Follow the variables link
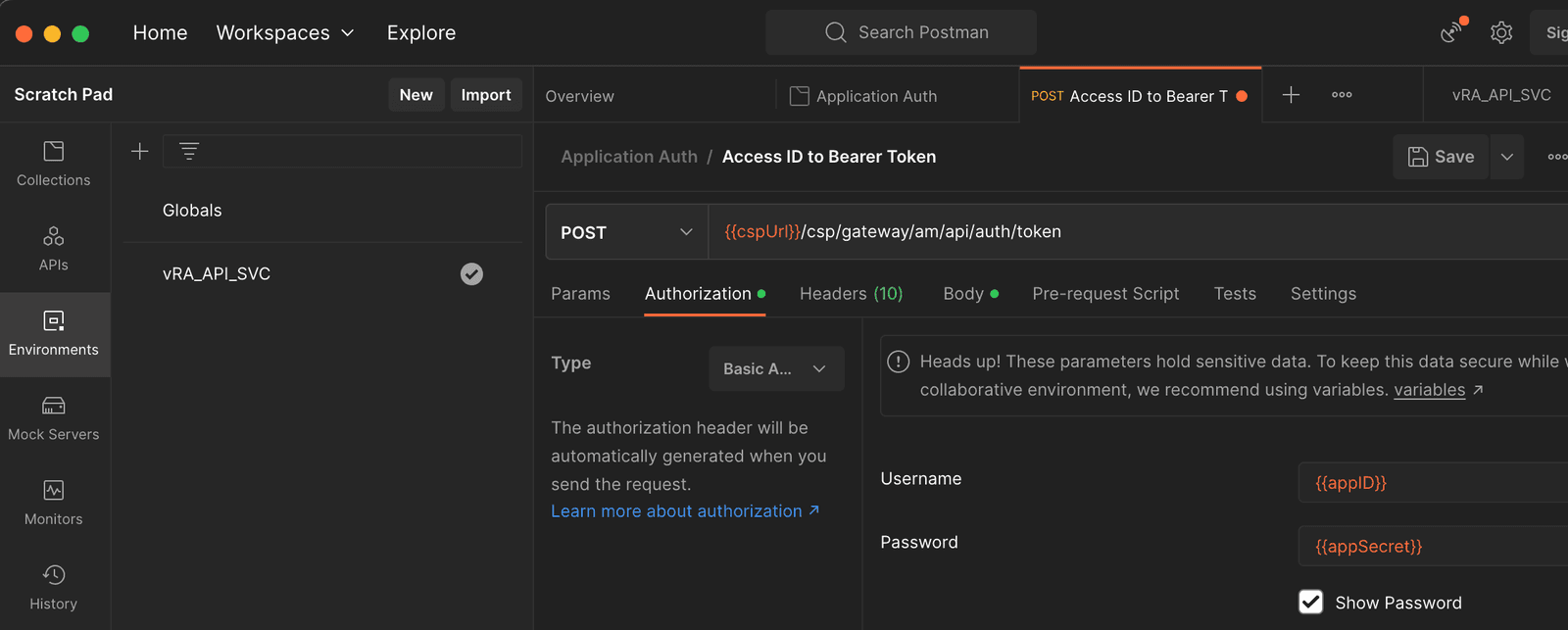The image size is (1568, 630). tap(1430, 390)
